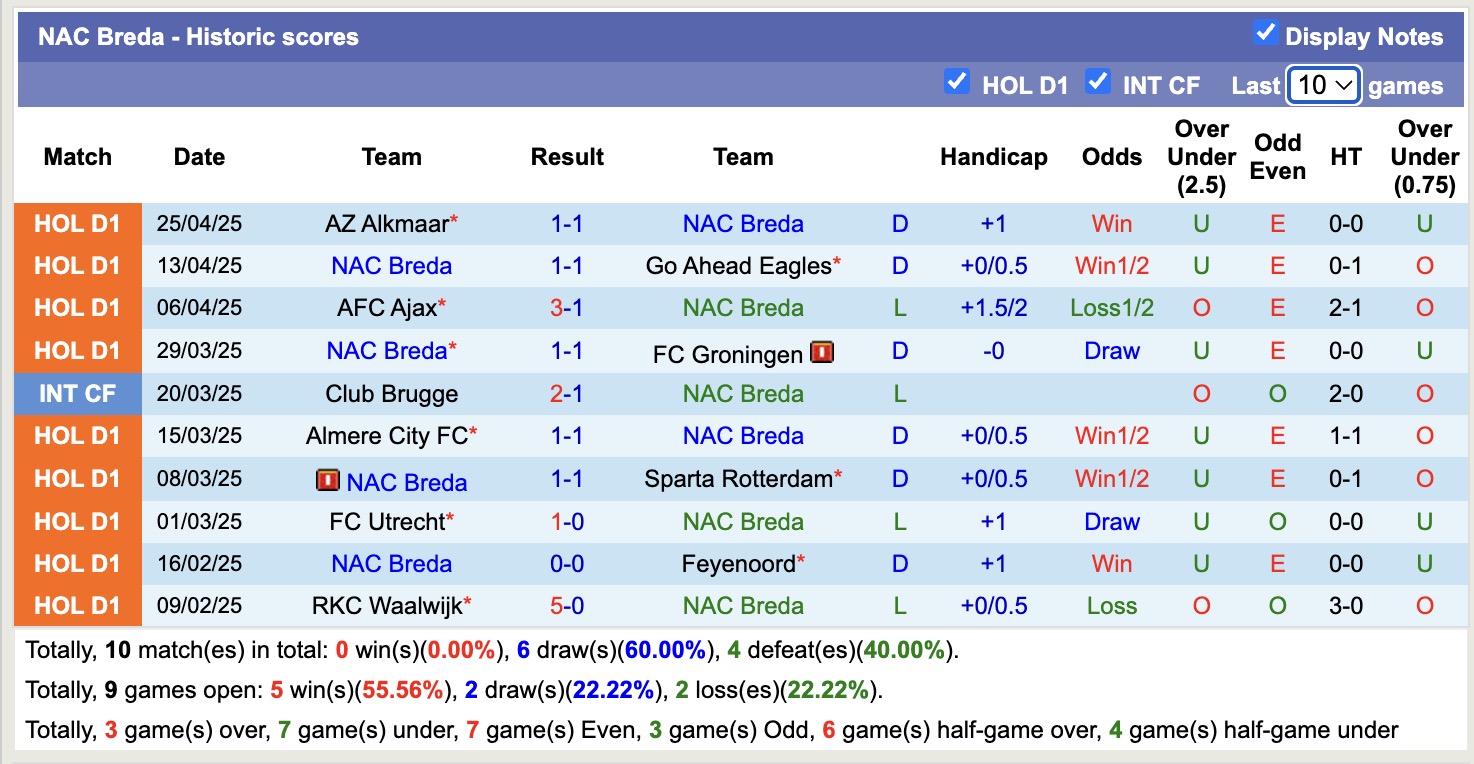Select the HOL D1 badge on the 25/04/25 row
Screen dimensions: 1474x764
coord(78,224)
